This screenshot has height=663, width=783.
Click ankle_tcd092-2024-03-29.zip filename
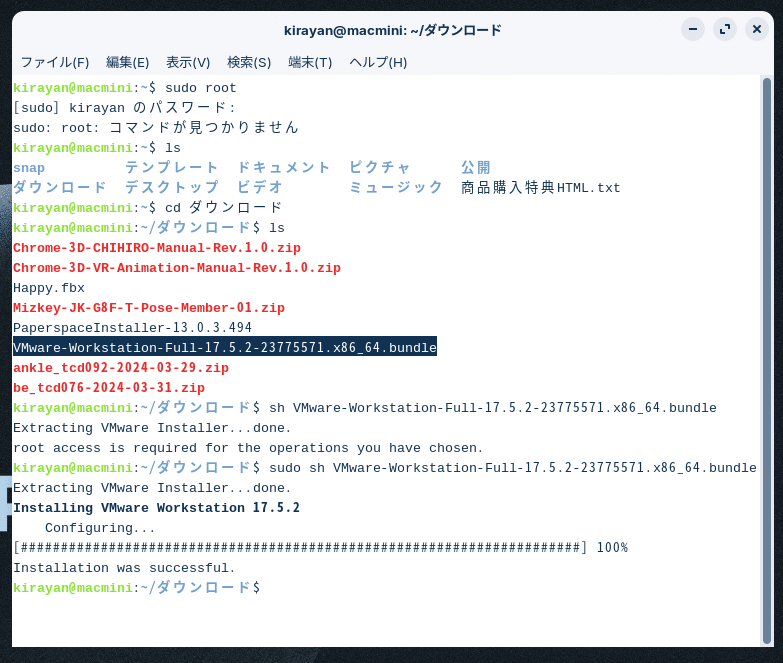tap(121, 368)
